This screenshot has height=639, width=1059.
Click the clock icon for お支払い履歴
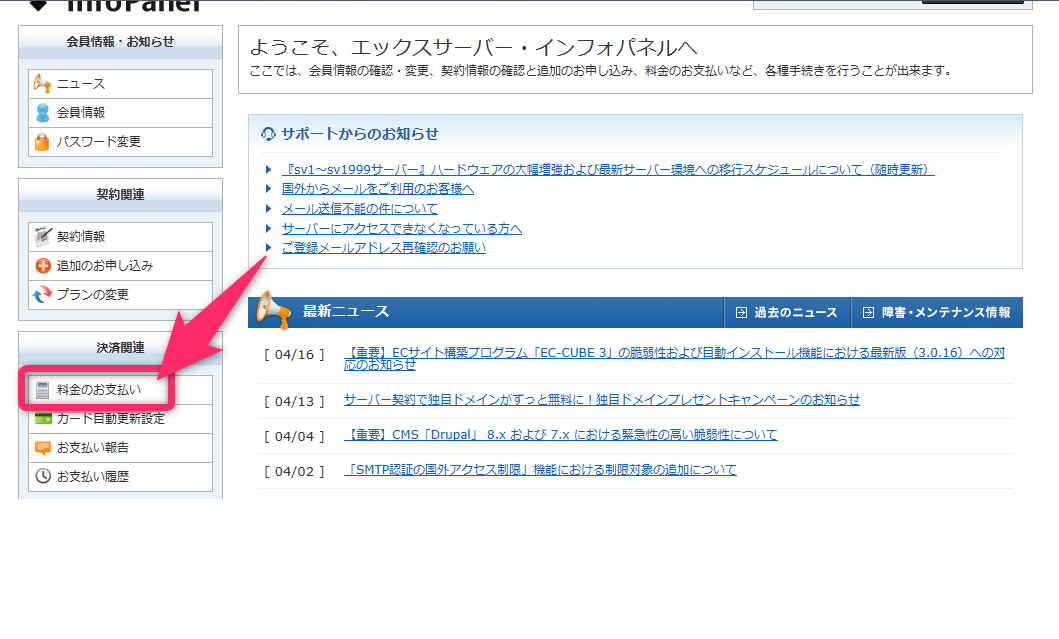(x=43, y=476)
